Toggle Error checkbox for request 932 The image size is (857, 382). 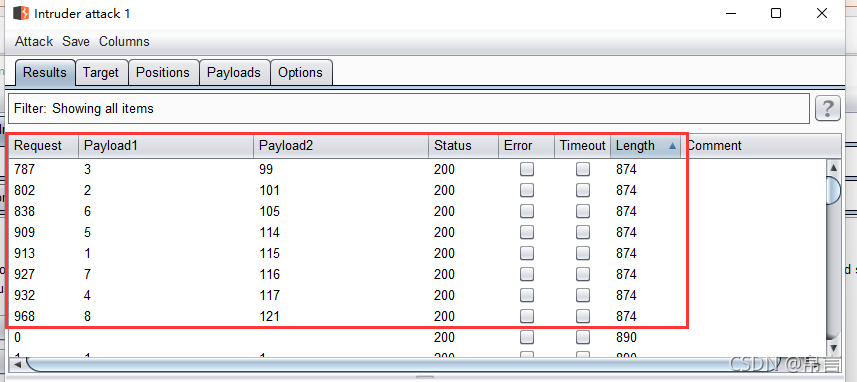tap(527, 296)
